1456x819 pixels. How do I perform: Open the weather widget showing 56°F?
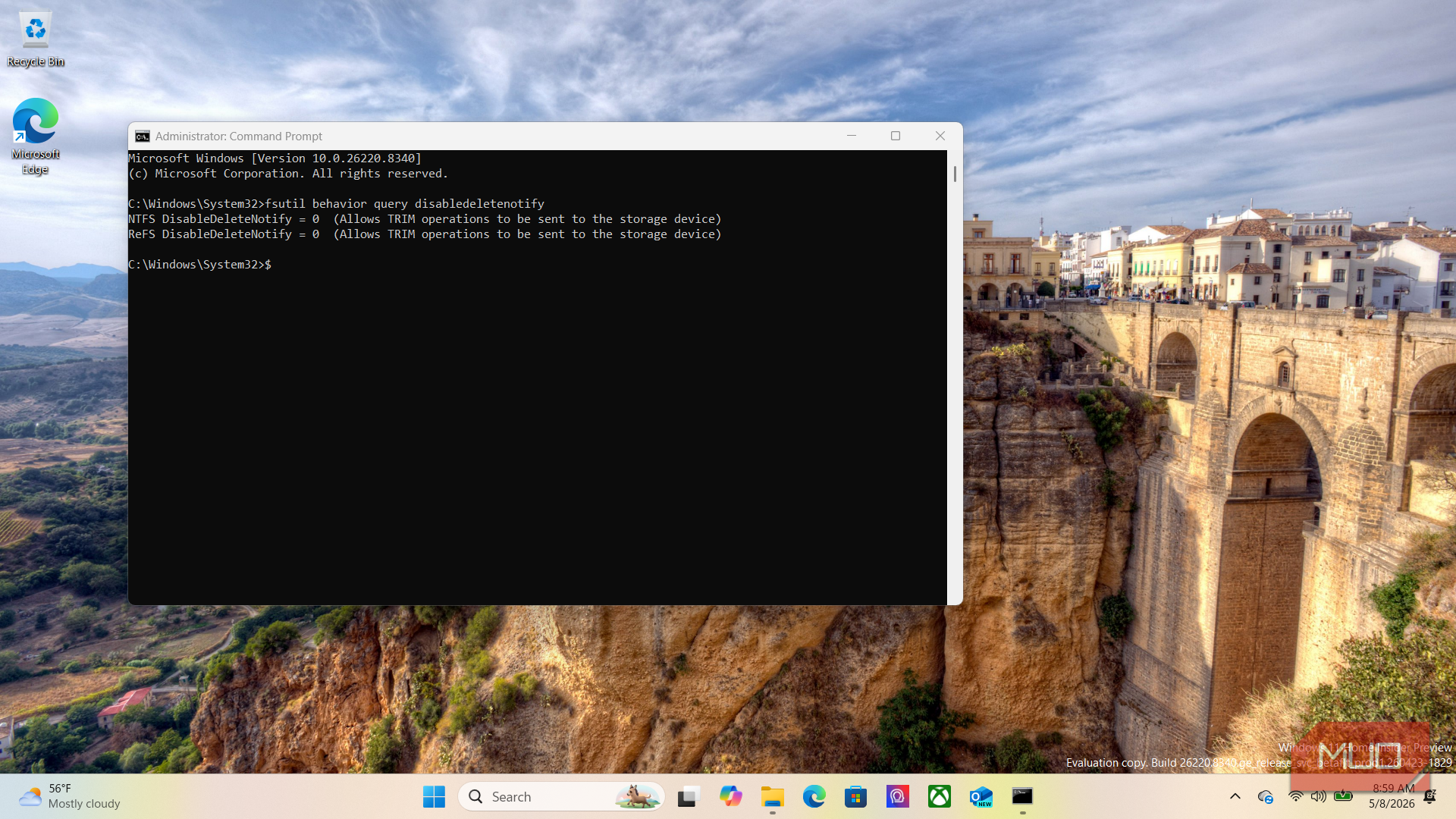(70, 796)
